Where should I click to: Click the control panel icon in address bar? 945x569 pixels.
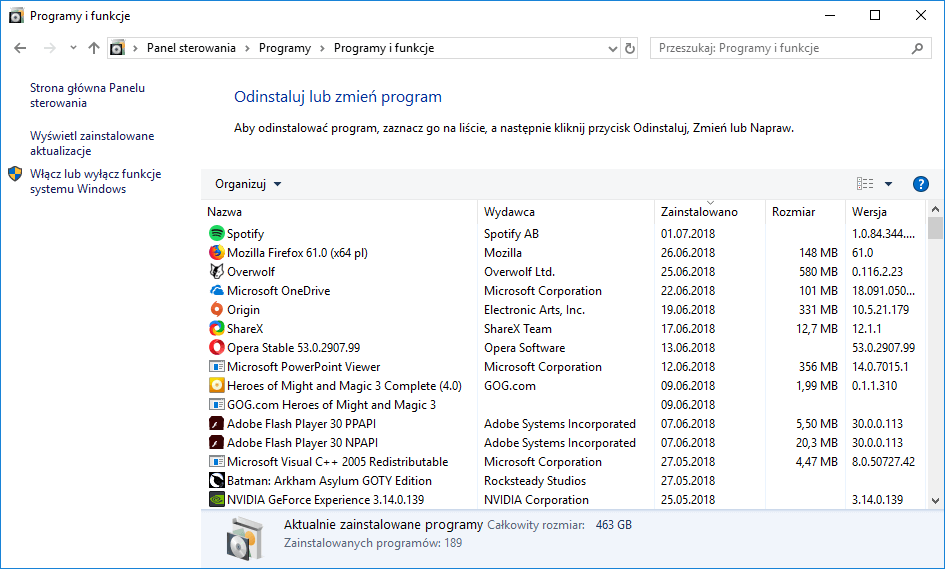click(x=118, y=48)
